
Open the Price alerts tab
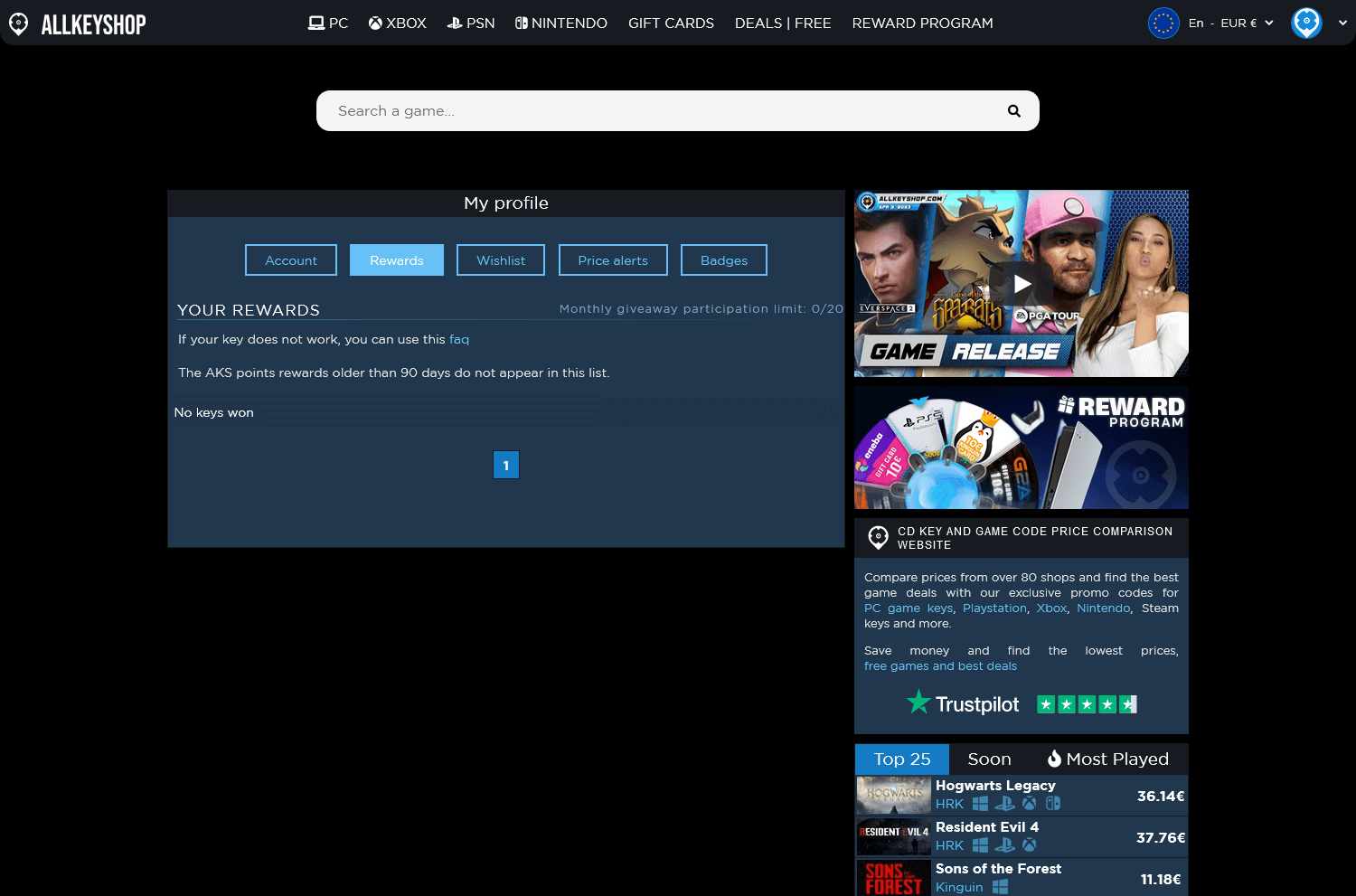613,260
